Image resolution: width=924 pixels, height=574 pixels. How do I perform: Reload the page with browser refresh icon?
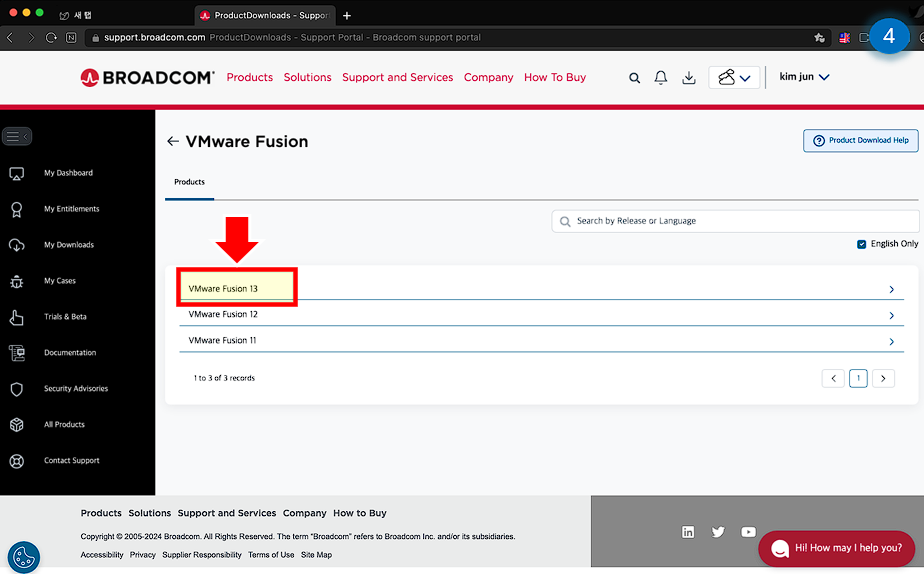pos(51,38)
